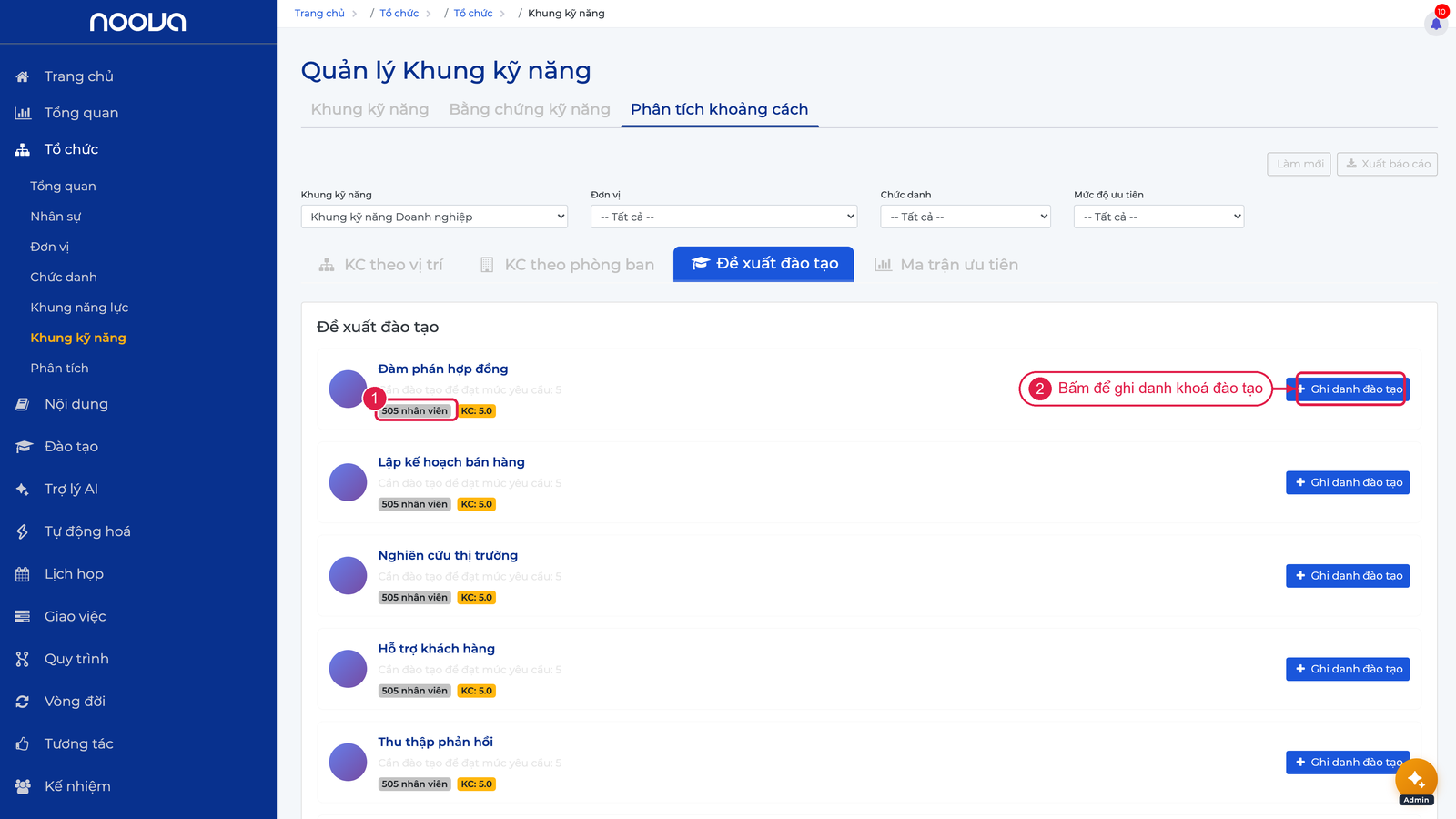Click the Quy trình workflow icon
The image size is (1456, 819).
click(x=23, y=659)
